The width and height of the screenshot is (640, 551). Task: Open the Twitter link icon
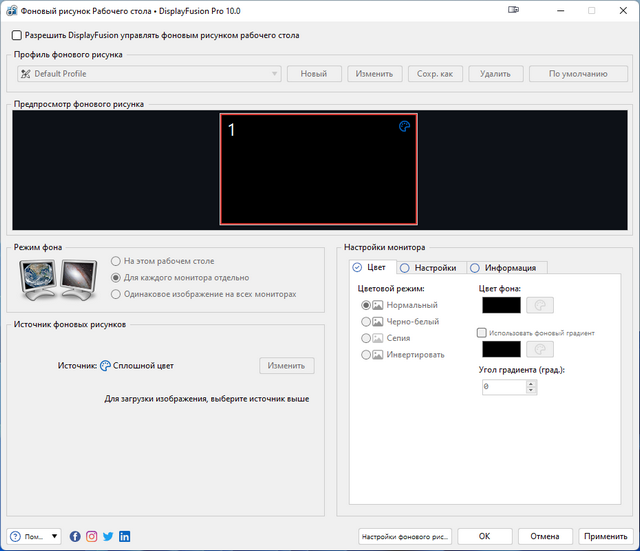[x=108, y=536]
